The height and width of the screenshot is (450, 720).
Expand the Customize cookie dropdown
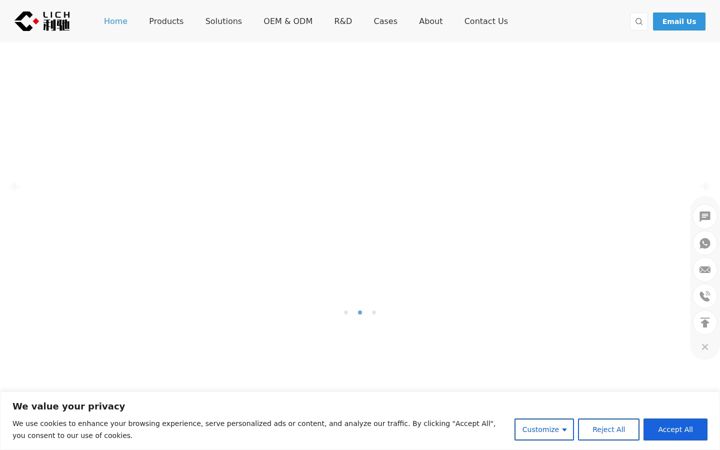click(544, 429)
